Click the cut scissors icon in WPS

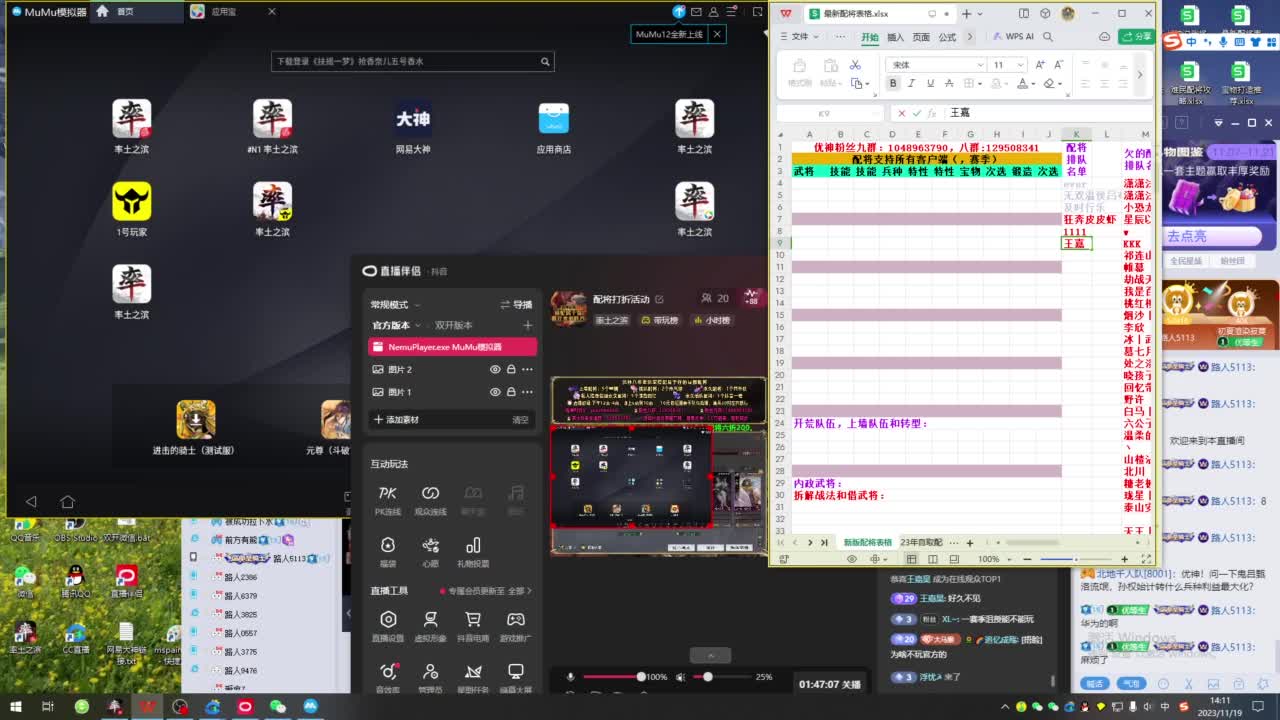(855, 65)
